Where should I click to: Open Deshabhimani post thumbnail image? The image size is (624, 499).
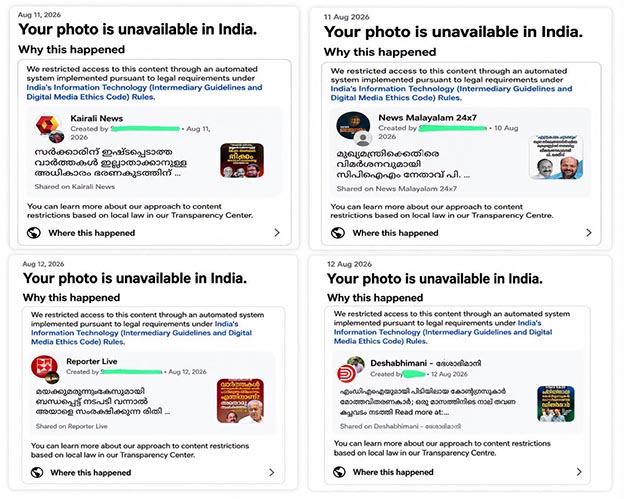[556, 403]
